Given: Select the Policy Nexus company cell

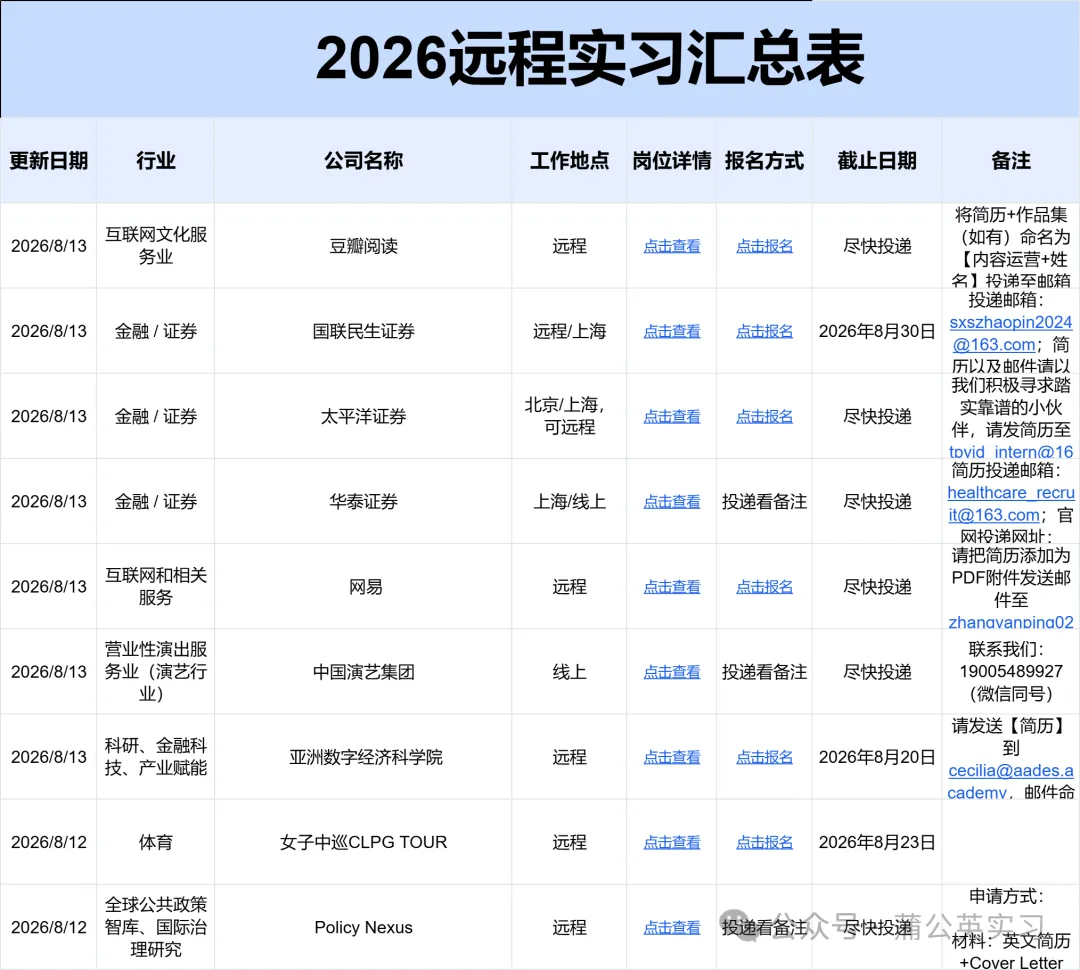Looking at the screenshot, I should point(363,928).
